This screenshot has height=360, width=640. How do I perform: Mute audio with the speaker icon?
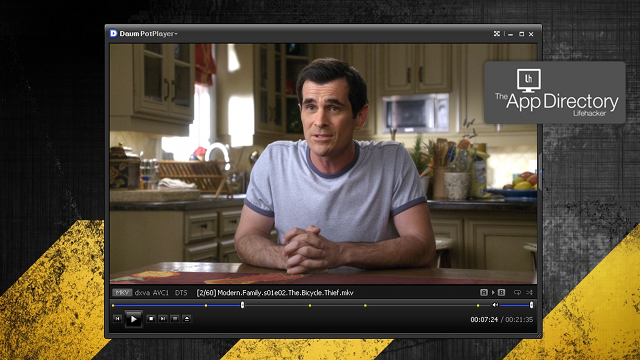coord(495,305)
